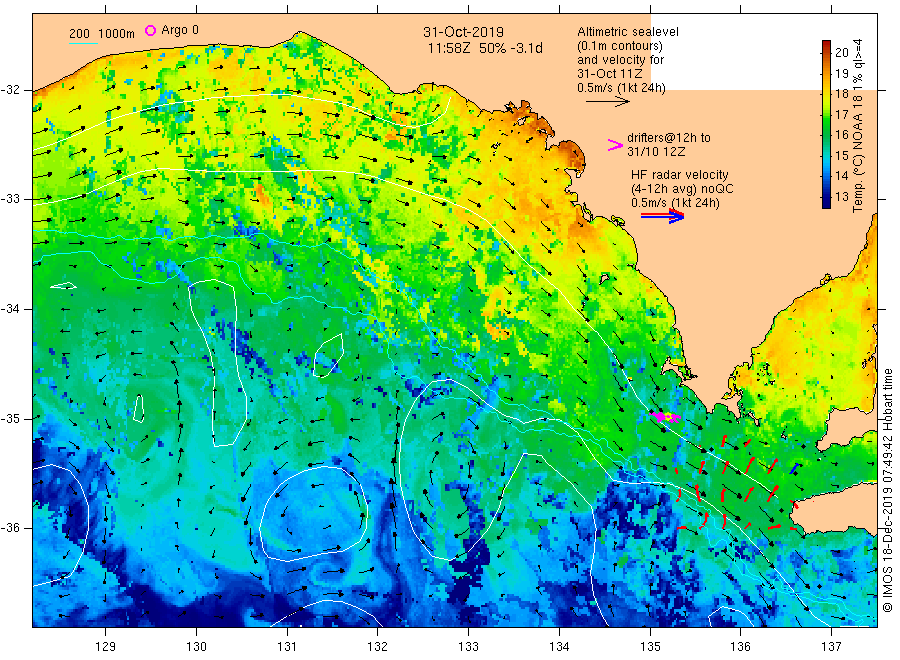
Task: Click the longitude label 131
Action: (x=287, y=647)
